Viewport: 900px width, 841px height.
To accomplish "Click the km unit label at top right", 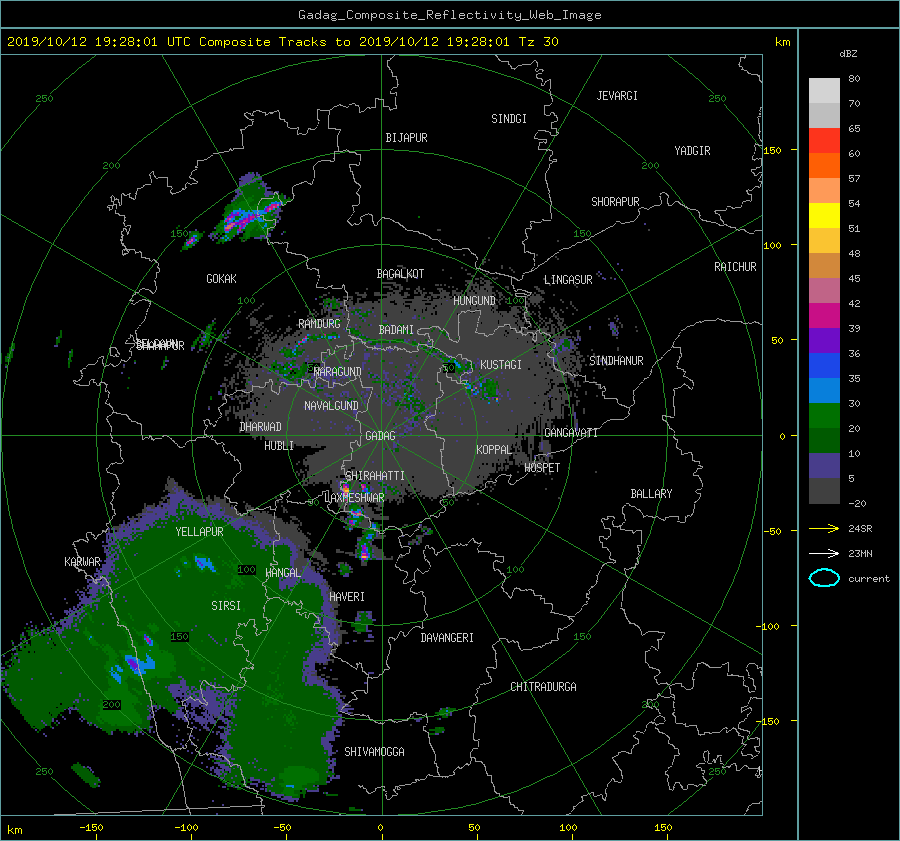I will coord(782,42).
